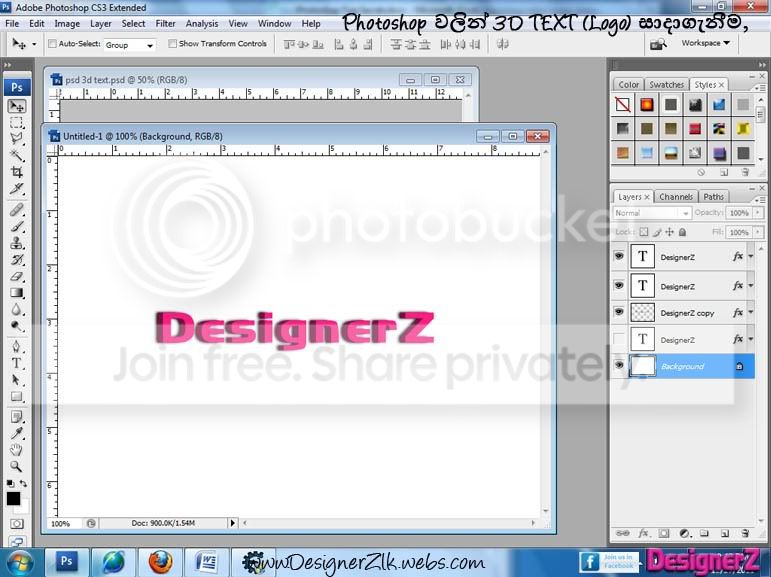The width and height of the screenshot is (771, 577).
Task: Select the Eraser tool
Action: (x=17, y=276)
